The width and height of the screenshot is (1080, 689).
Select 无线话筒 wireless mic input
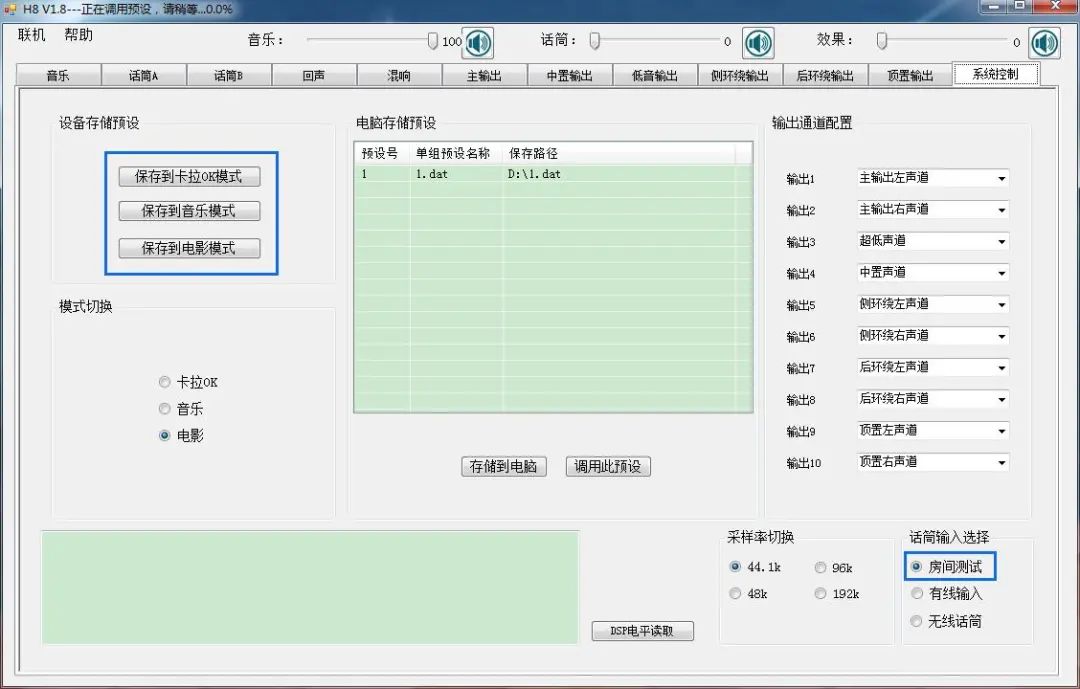pyautogui.click(x=916, y=620)
